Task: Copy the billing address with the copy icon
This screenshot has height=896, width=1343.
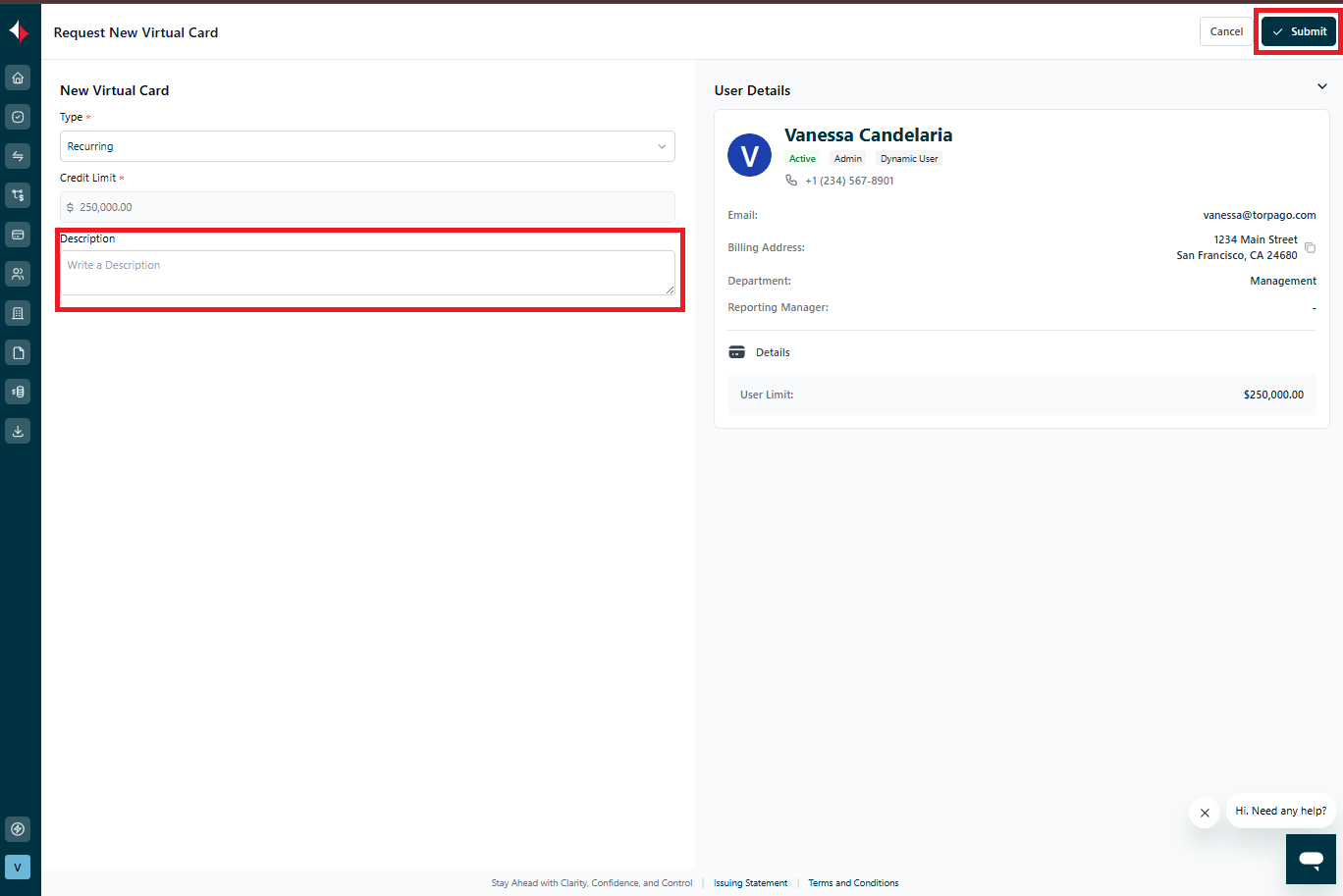Action: coord(1310,247)
